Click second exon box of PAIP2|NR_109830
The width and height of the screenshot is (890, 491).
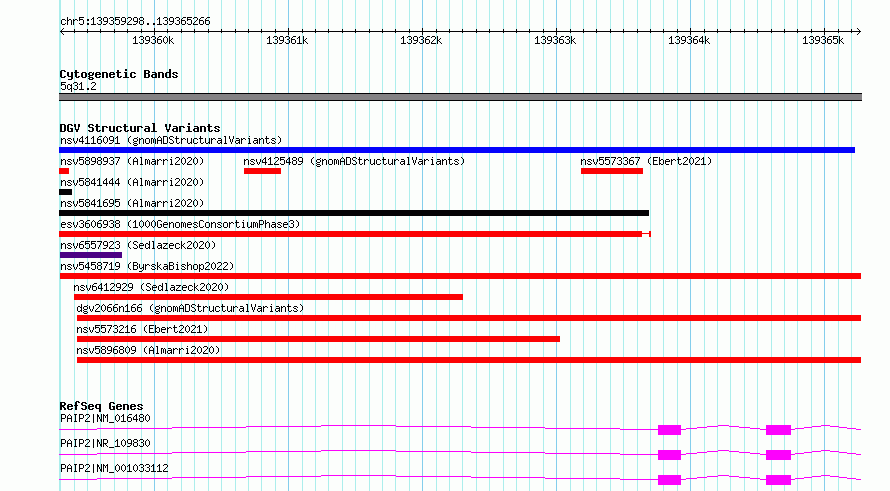pos(778,455)
